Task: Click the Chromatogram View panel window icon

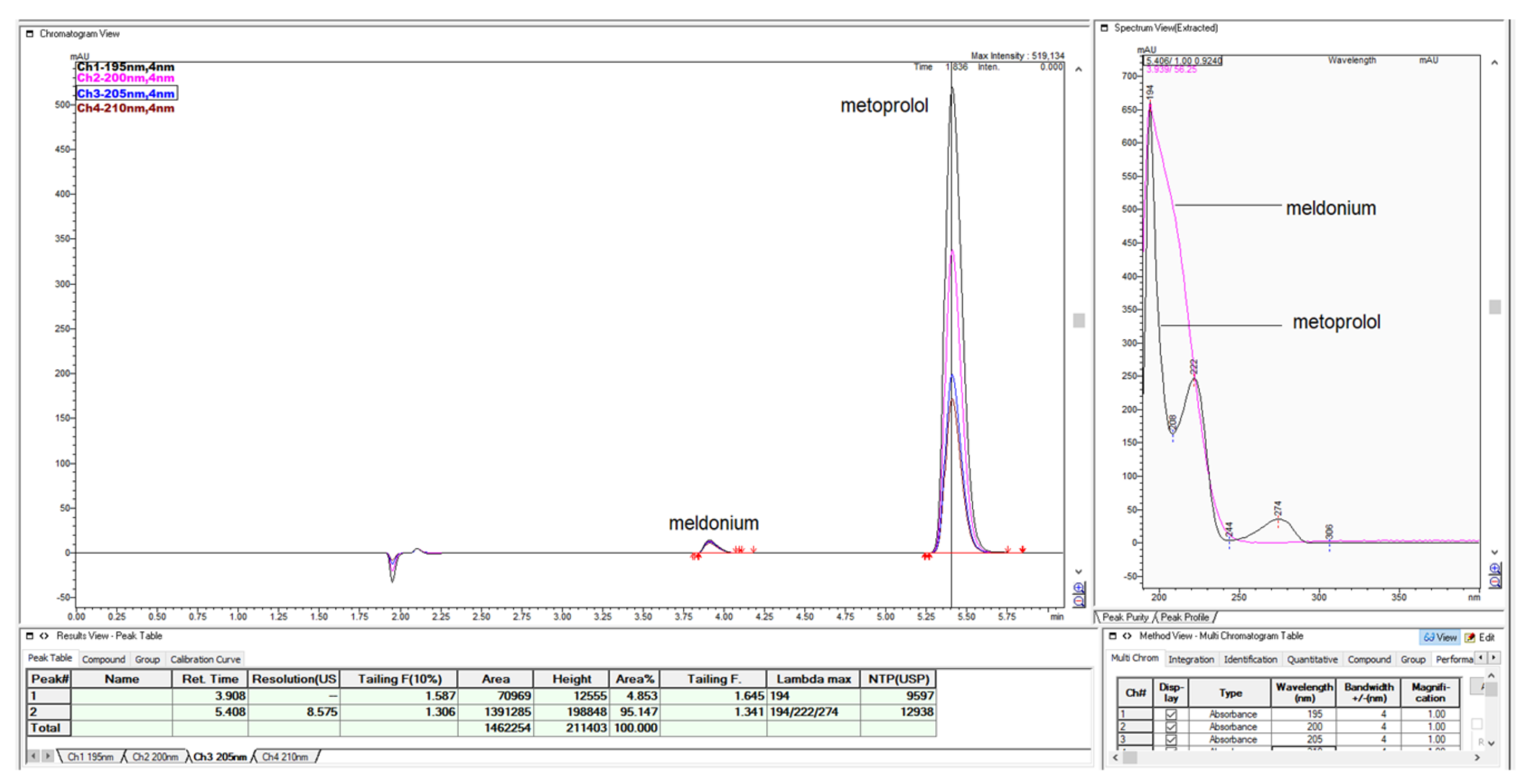Action: coord(29,34)
